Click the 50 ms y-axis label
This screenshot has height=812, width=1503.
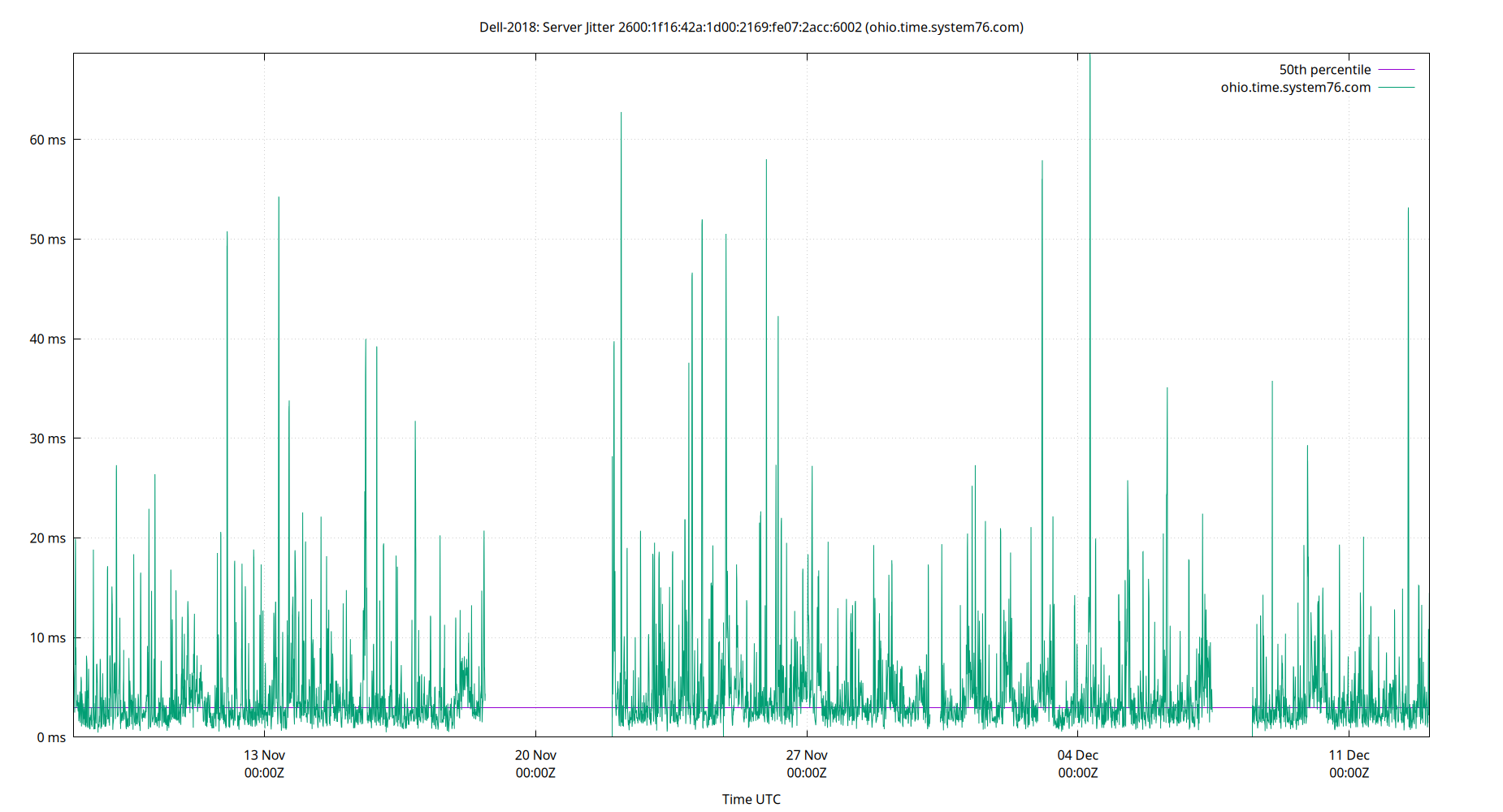(x=45, y=239)
